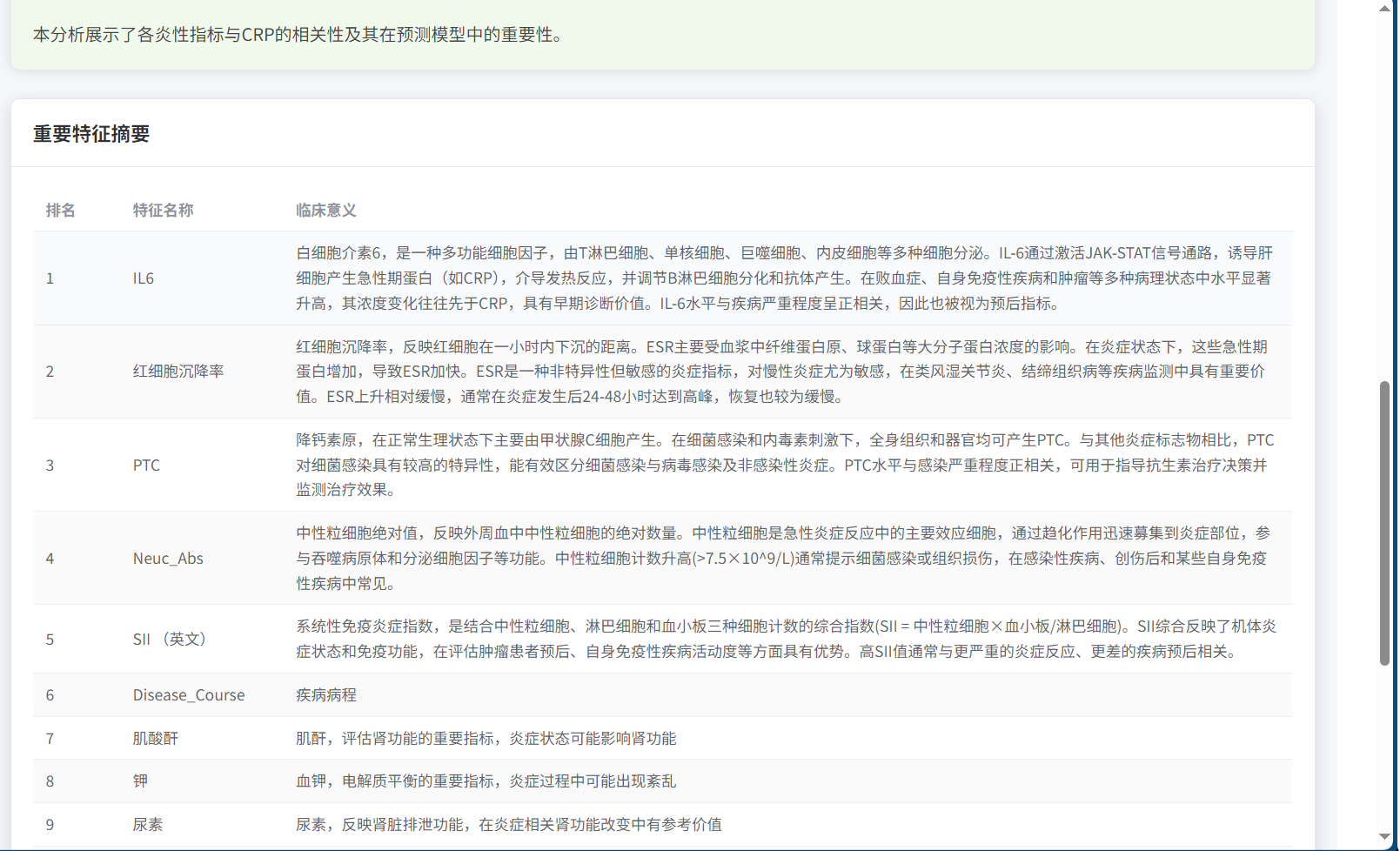
Task: Click the scrollbar up arrow
Action: pyautogui.click(x=1384, y=8)
